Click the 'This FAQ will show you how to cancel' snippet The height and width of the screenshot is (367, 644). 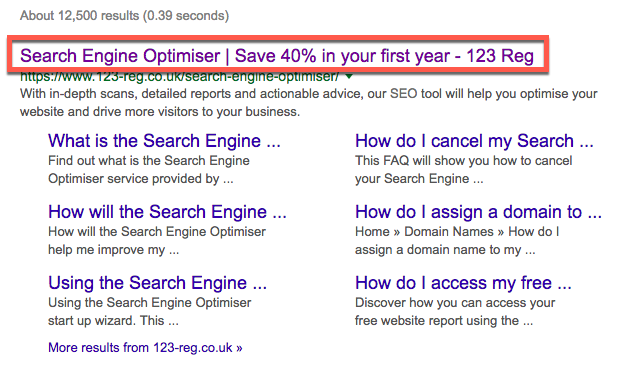pos(463,161)
